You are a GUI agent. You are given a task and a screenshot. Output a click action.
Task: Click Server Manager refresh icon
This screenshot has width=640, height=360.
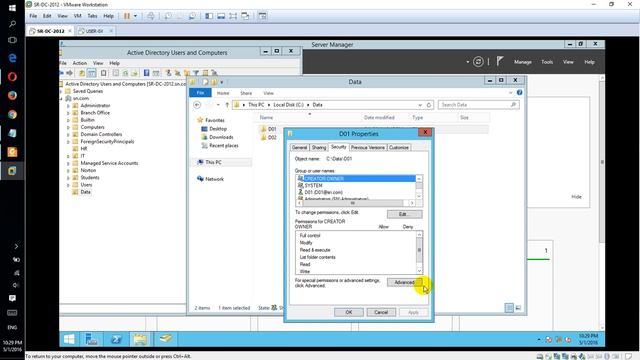point(478,62)
